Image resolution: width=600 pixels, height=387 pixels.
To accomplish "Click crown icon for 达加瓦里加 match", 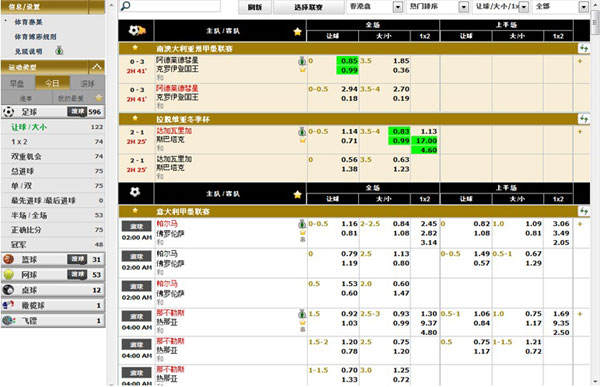I will 303,140.
